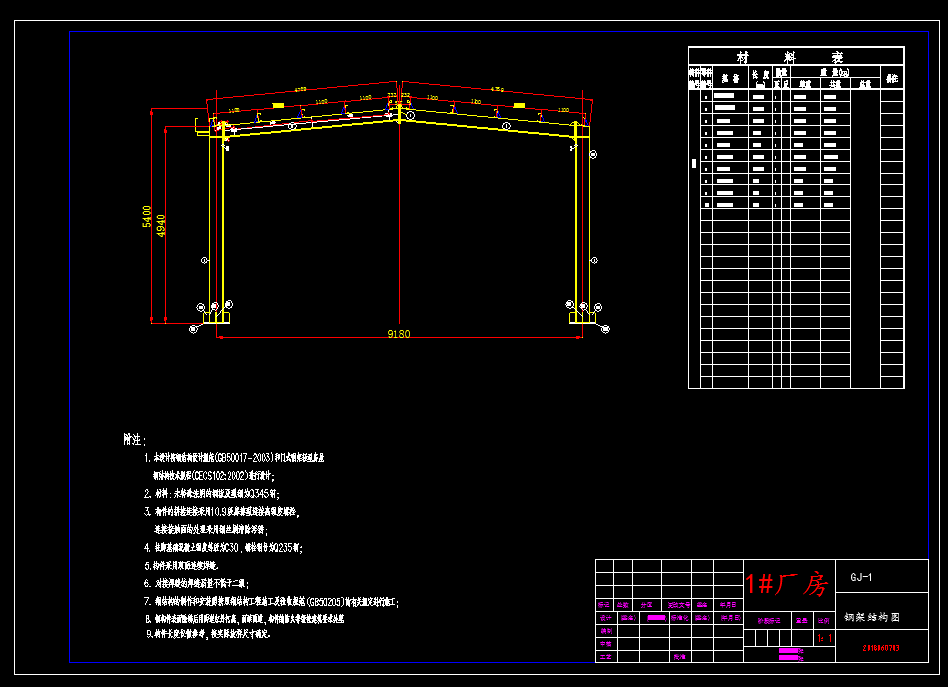Select the 钢架结构图 drawing name text

click(872, 617)
